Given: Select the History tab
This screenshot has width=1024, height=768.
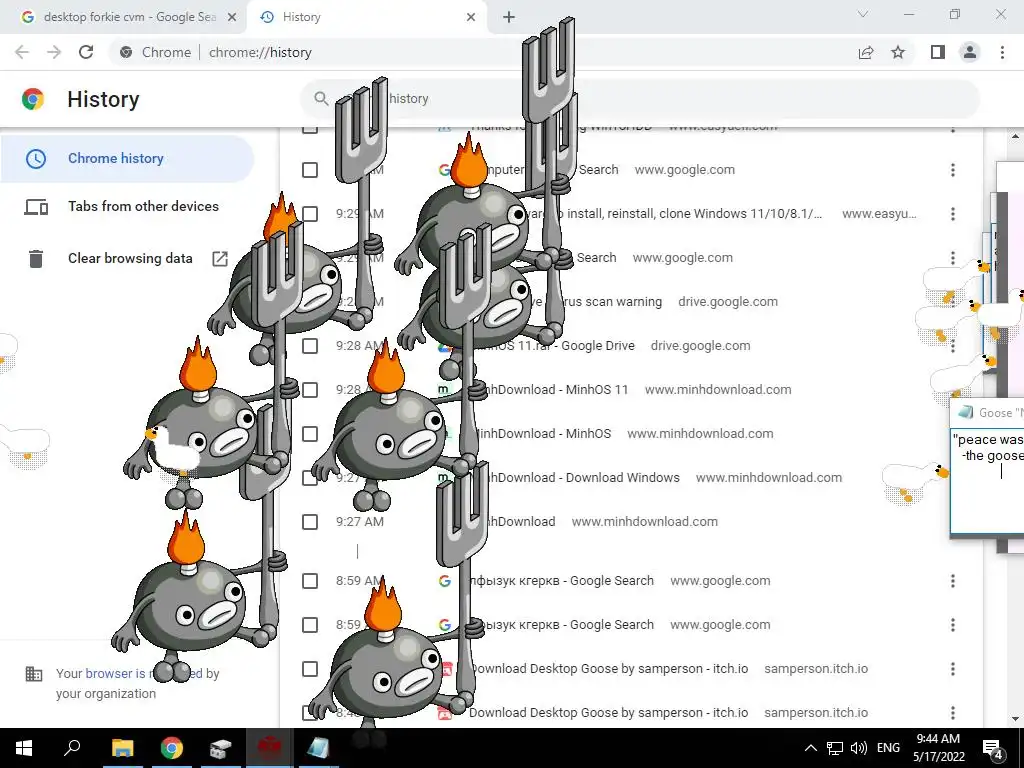Looking at the screenshot, I should point(367,17).
